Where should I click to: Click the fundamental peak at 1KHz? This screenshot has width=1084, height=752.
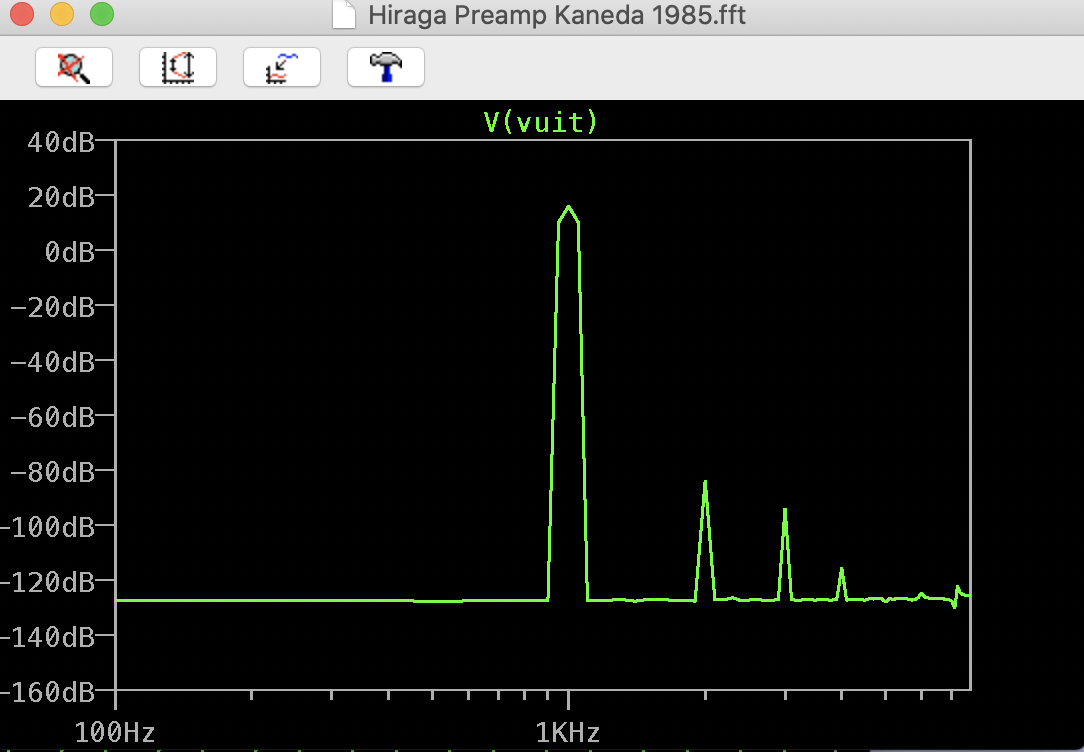[x=568, y=207]
